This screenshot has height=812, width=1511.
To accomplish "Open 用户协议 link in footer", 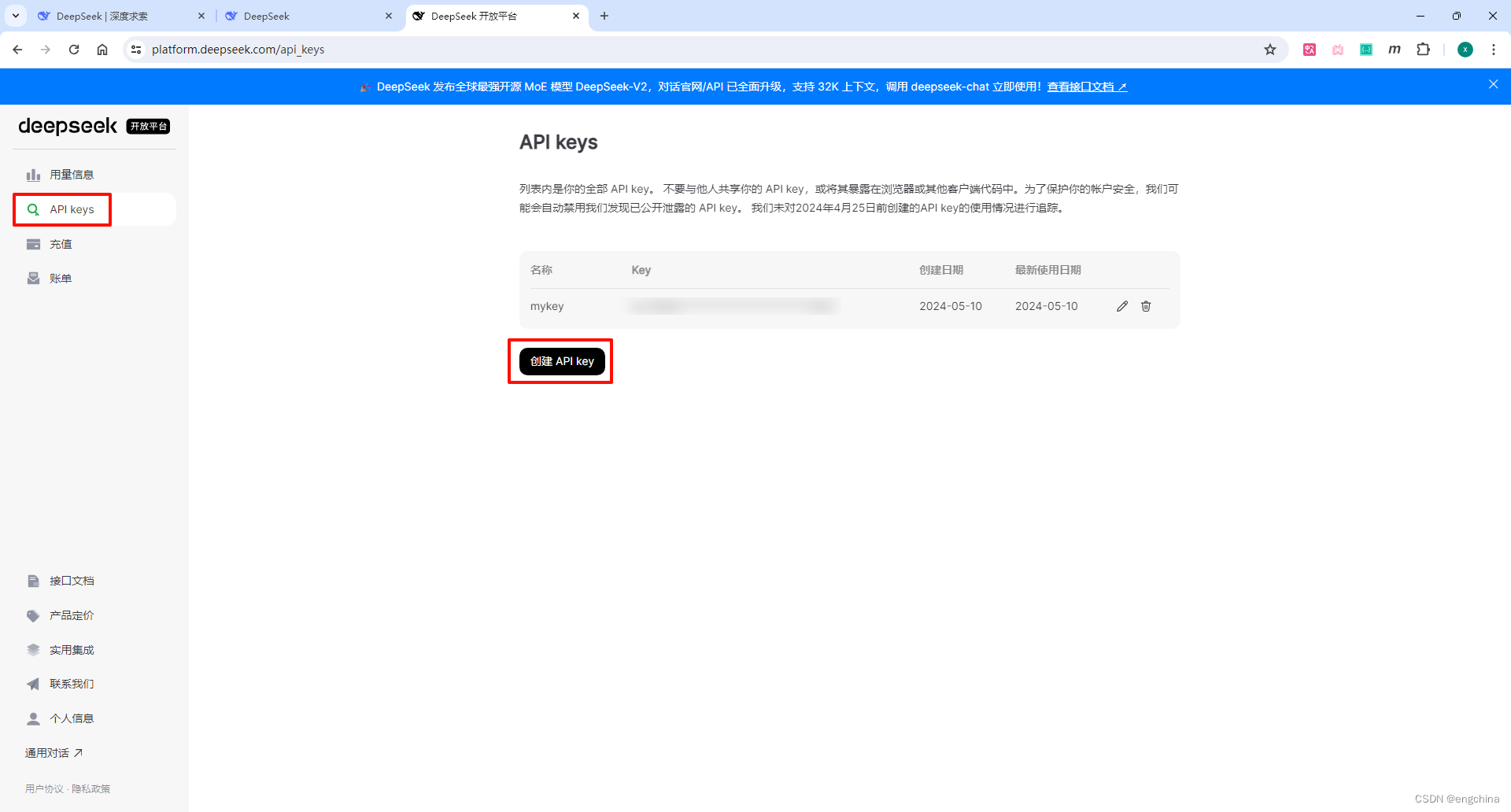I will click(x=44, y=788).
